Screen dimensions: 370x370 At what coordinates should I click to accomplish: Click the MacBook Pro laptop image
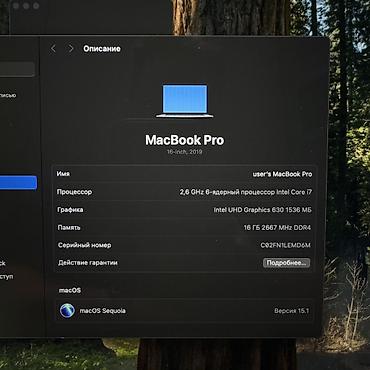tap(185, 101)
